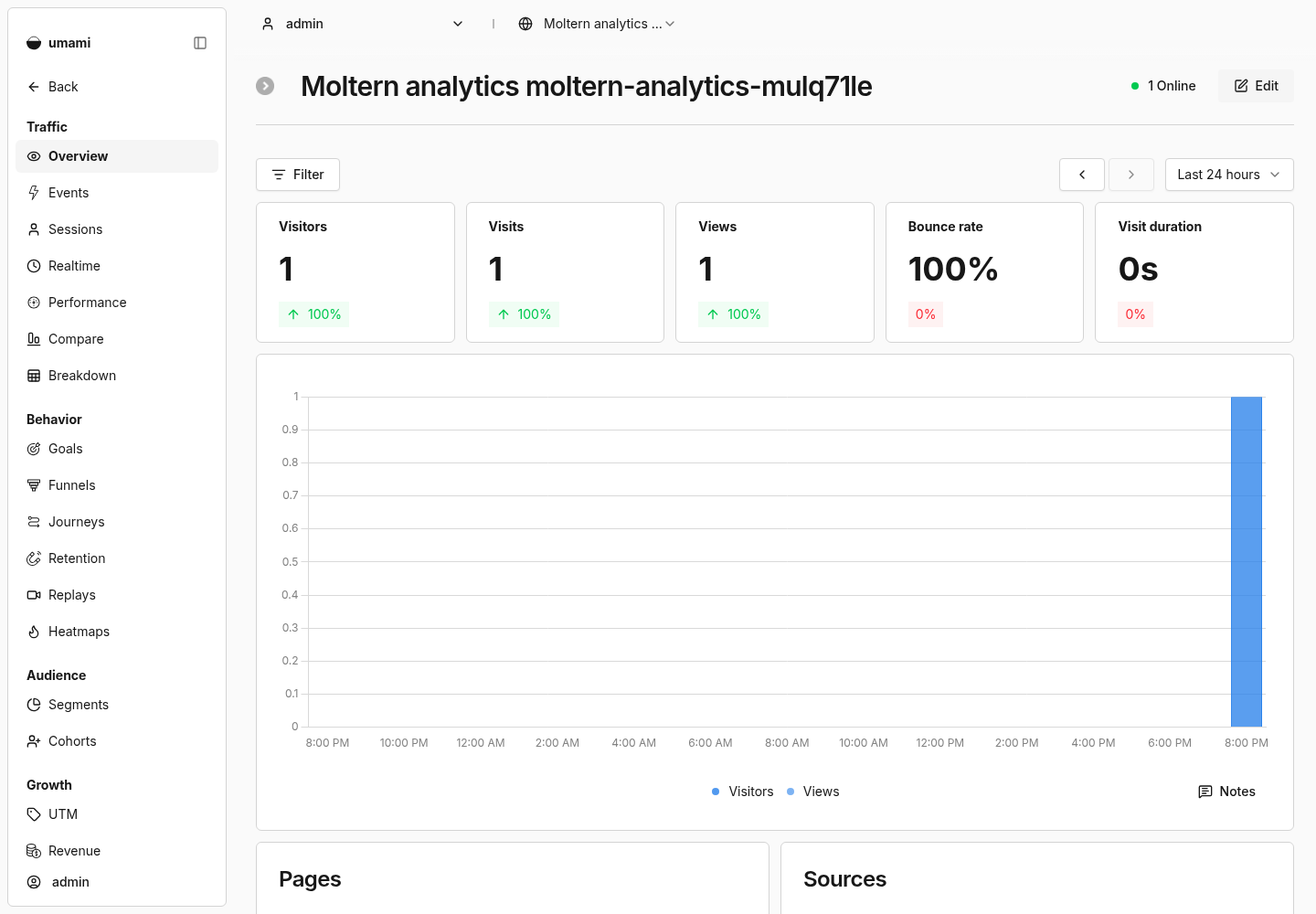Image resolution: width=1316 pixels, height=914 pixels.
Task: Click the blue 8:00 PM chart bar
Action: [x=1247, y=562]
